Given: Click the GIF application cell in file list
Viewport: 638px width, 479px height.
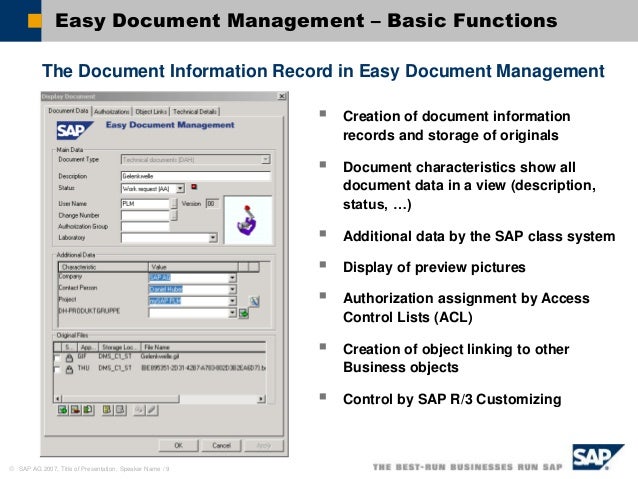Looking at the screenshot, I should coord(83,357).
